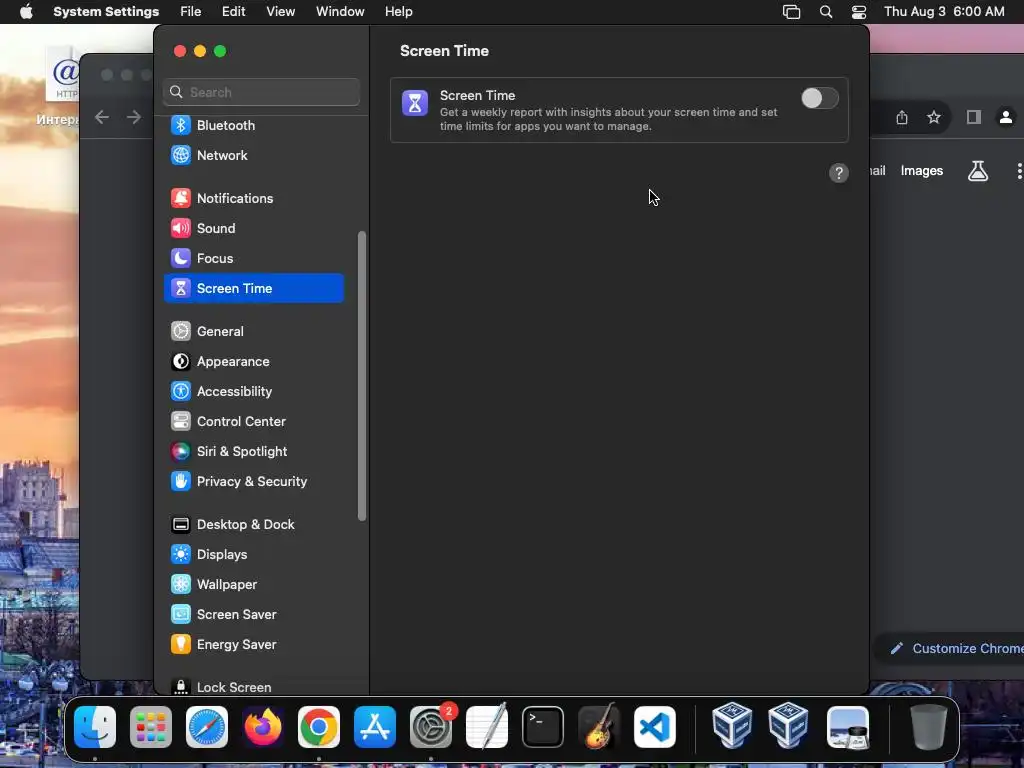Click Images link in Chrome
The height and width of the screenshot is (768, 1024).
[x=921, y=171]
